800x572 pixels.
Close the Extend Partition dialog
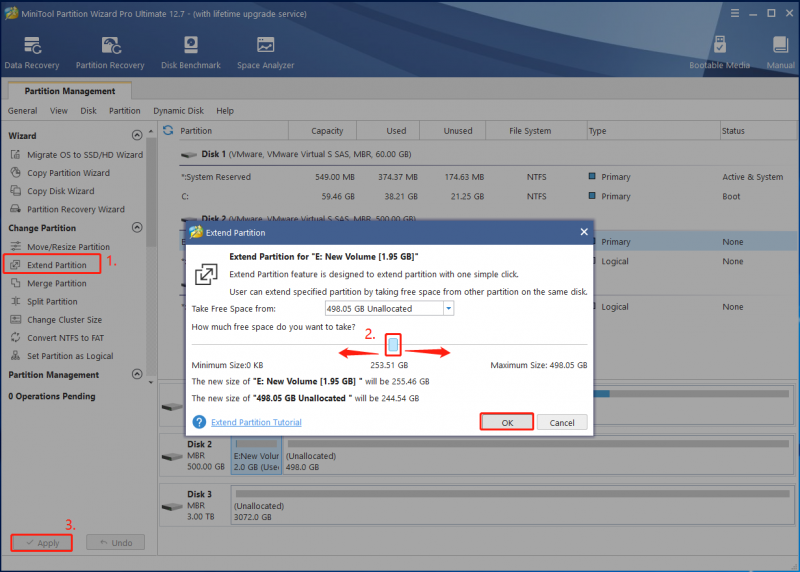tap(584, 232)
